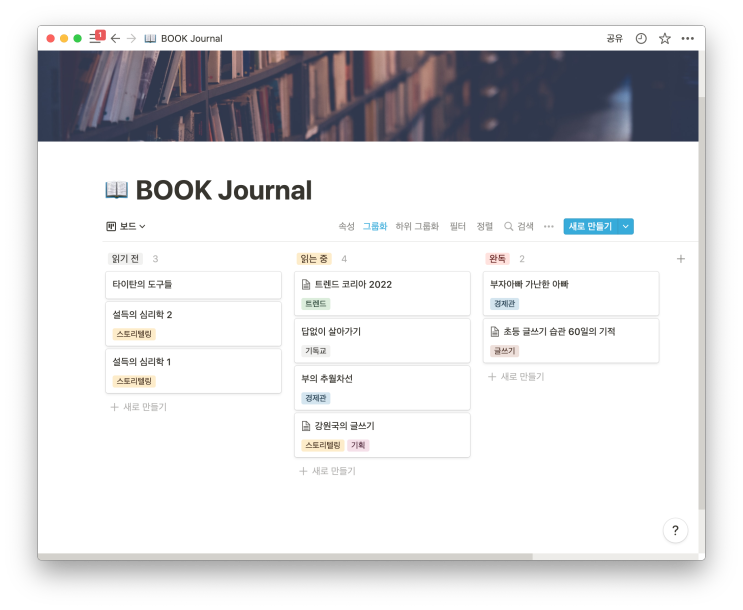Click the BOOK Journal page title

(x=224, y=191)
